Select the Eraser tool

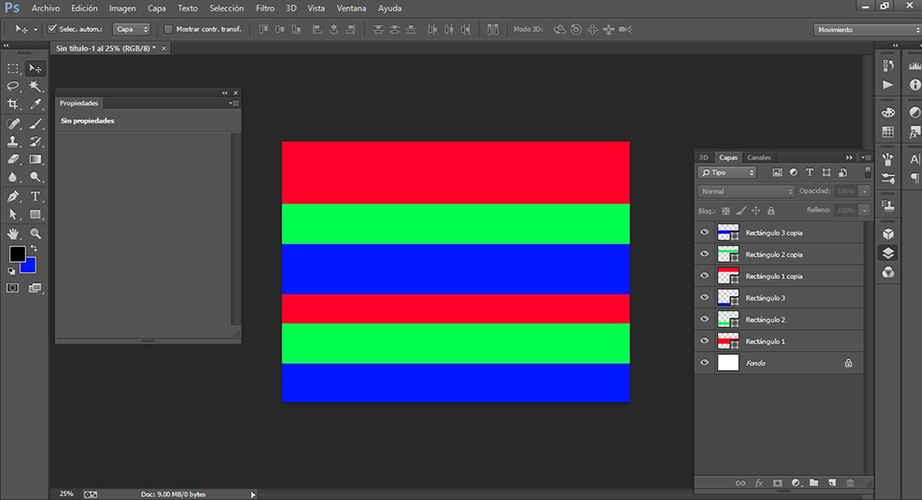(x=13, y=159)
